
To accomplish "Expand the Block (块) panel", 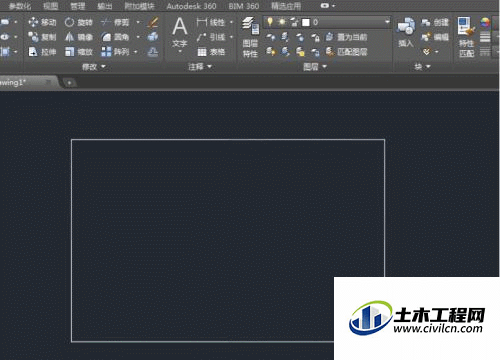I will coord(422,67).
